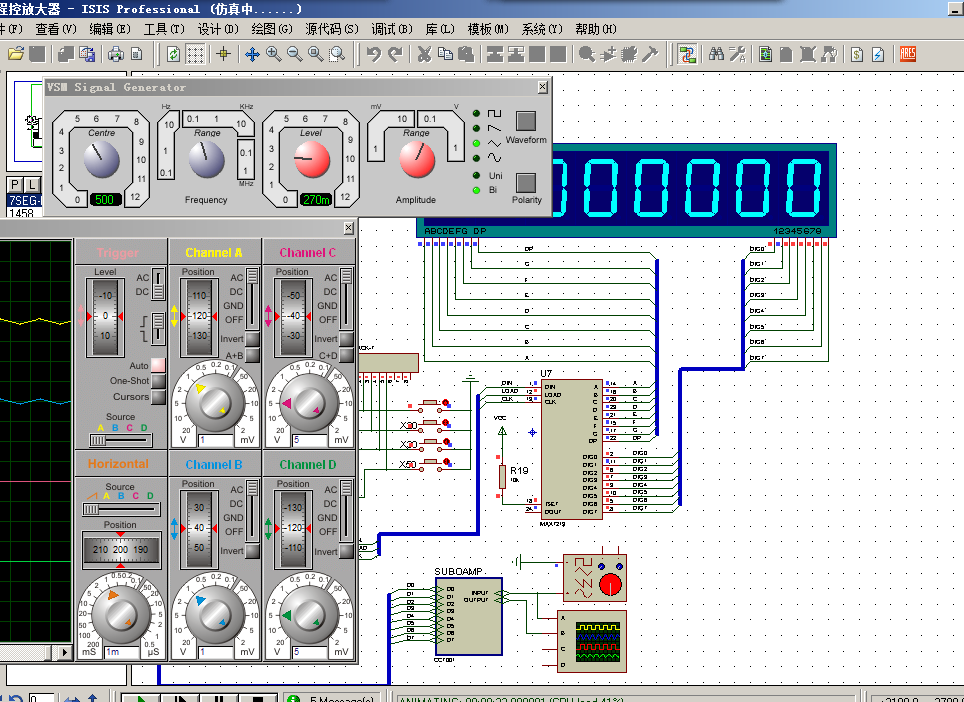Viewport: 964px width, 702px height.
Task: Copy selection to clipboard icon
Action: 445,54
